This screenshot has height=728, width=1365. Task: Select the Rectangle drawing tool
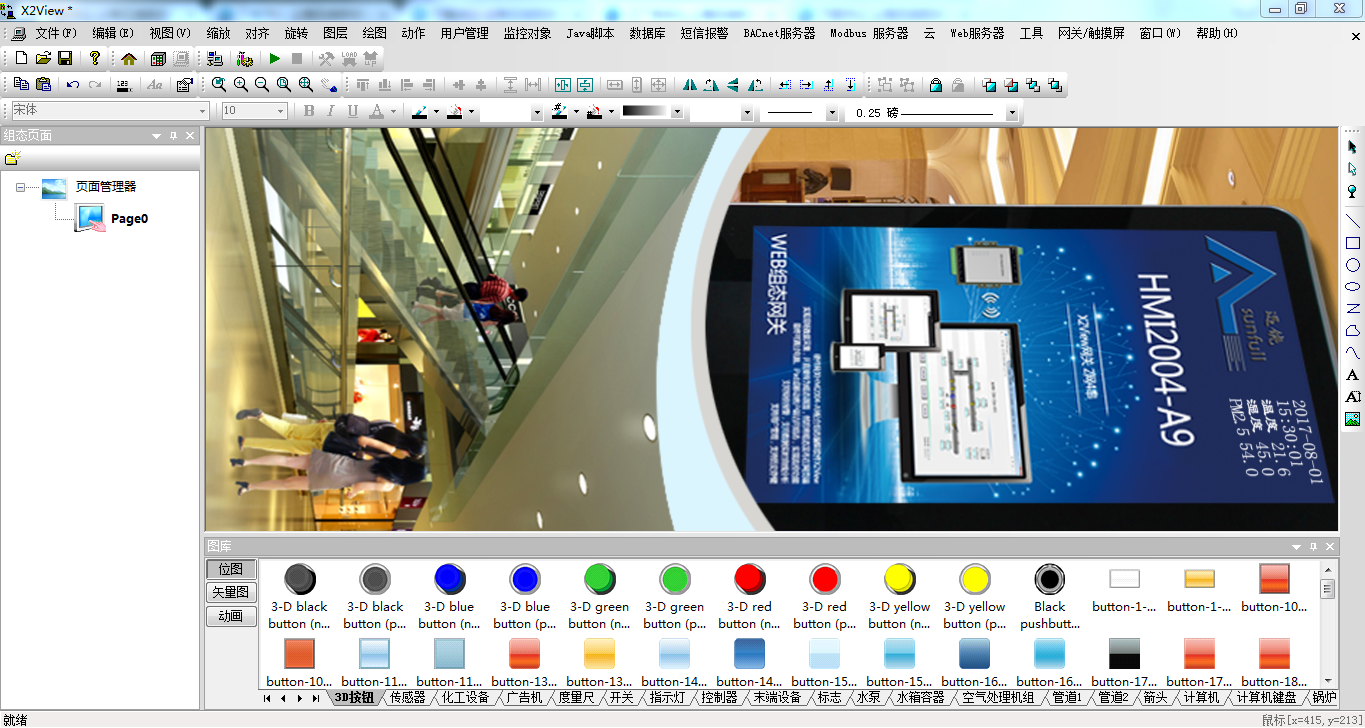pos(1353,243)
